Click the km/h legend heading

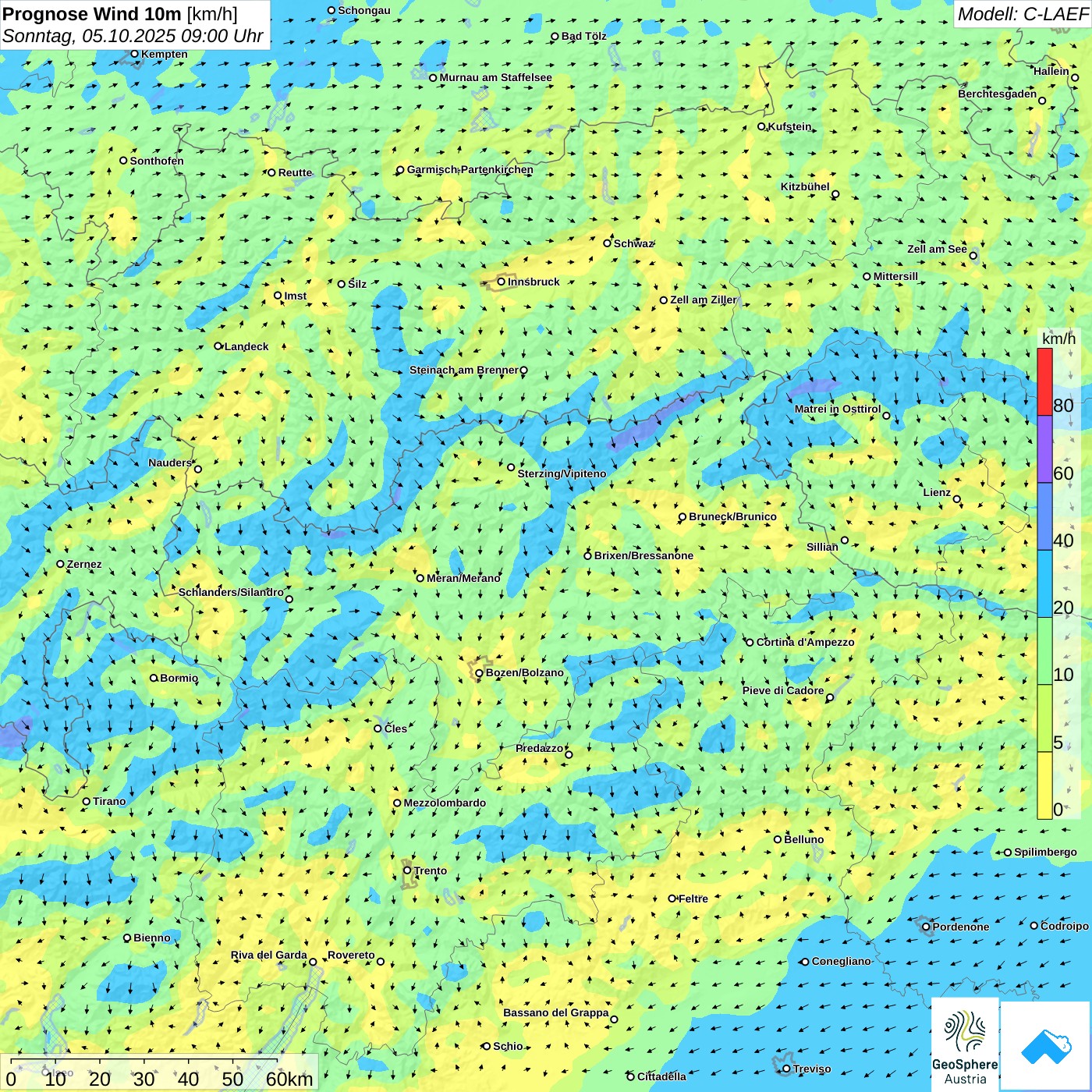click(x=1058, y=339)
